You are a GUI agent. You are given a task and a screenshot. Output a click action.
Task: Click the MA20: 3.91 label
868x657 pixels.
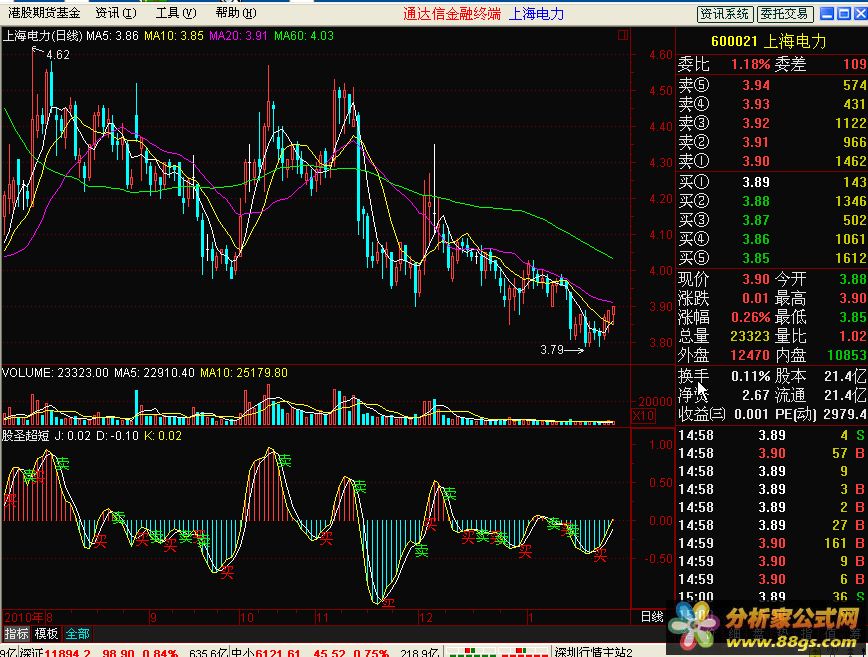coord(238,36)
